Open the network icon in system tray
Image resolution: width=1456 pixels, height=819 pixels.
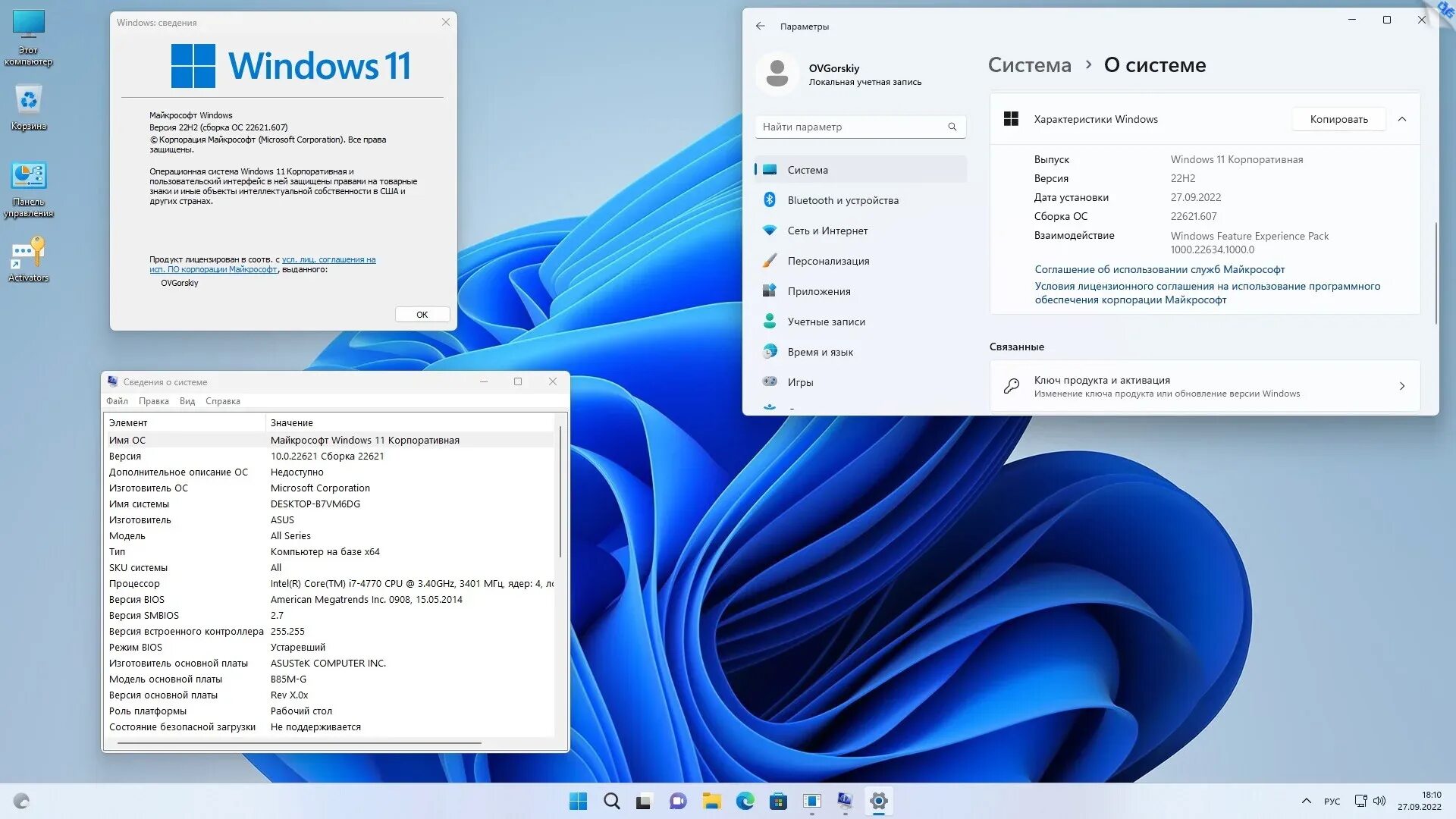(x=1361, y=801)
